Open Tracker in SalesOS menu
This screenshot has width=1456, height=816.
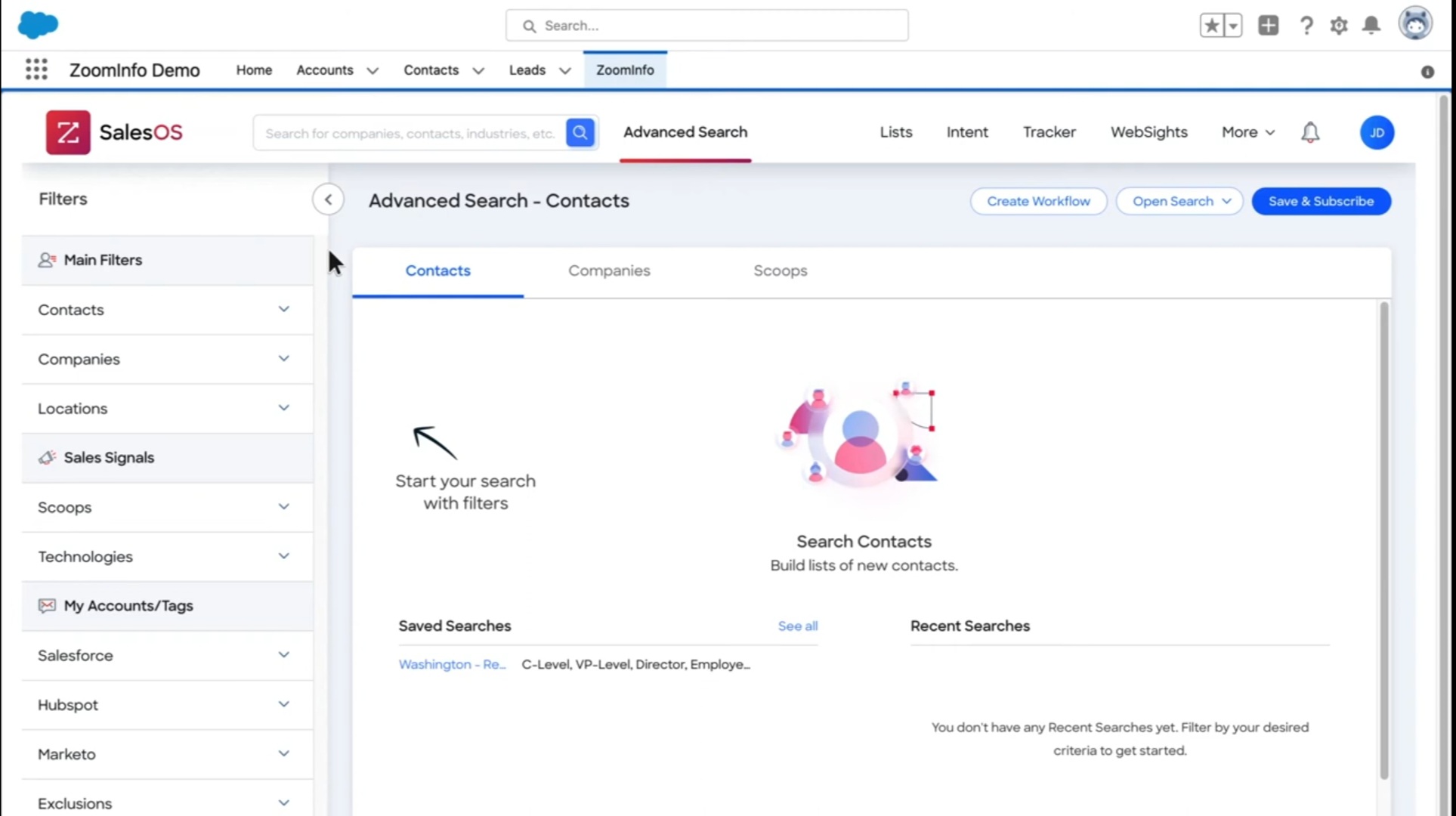click(x=1049, y=132)
